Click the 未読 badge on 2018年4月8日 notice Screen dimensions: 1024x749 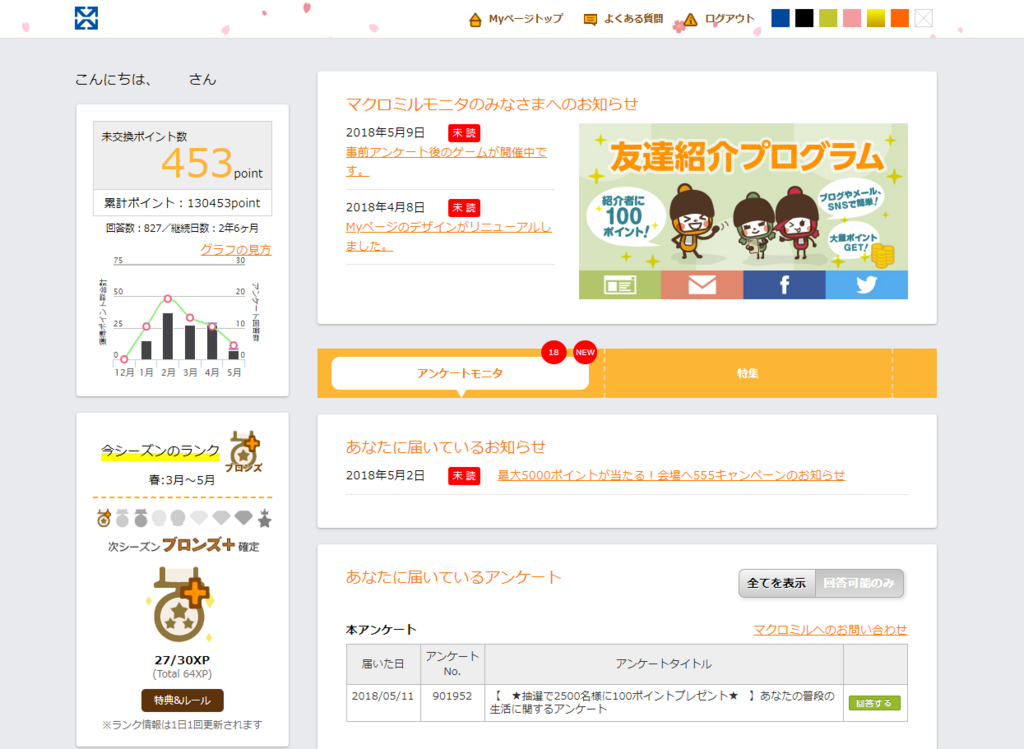point(464,208)
